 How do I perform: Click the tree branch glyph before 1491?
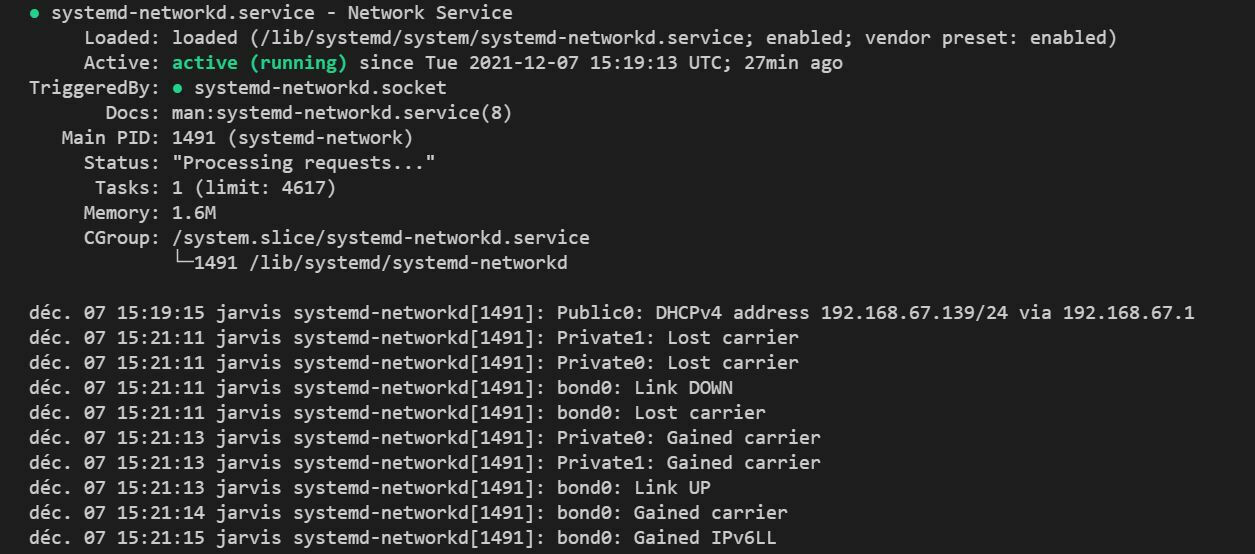point(183,263)
